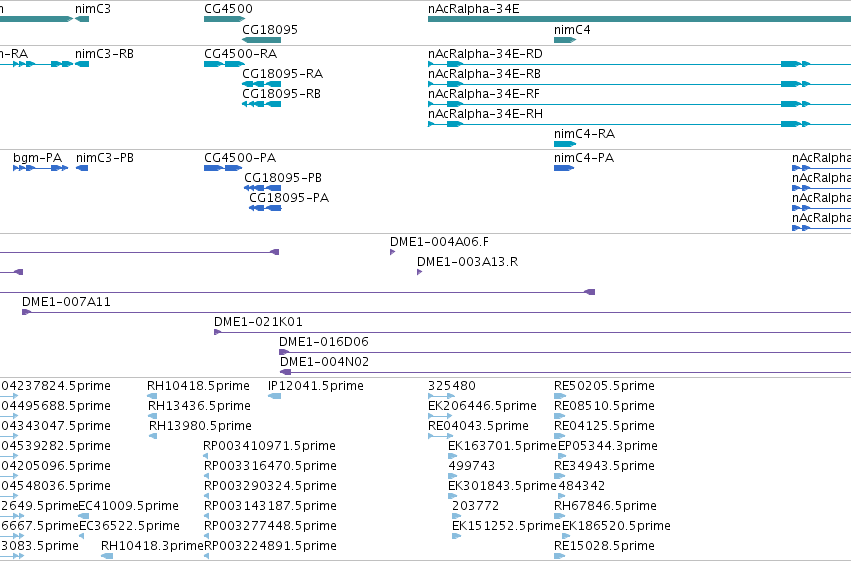The height and width of the screenshot is (561, 851).
Task: Select the nimC4-RA transcript label
Action: 585,134
